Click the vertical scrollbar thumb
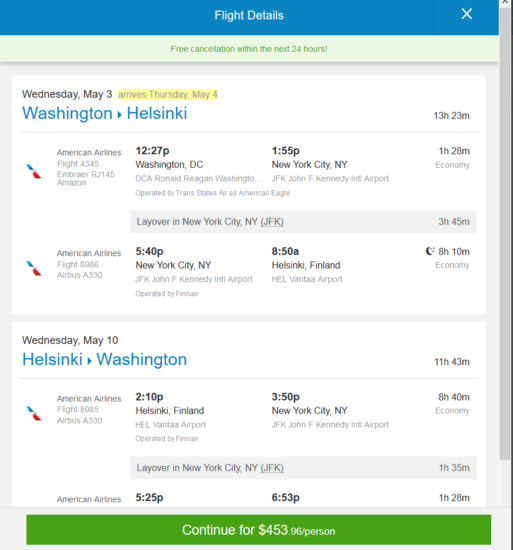Screen dimensions: 513x550 point(505,233)
